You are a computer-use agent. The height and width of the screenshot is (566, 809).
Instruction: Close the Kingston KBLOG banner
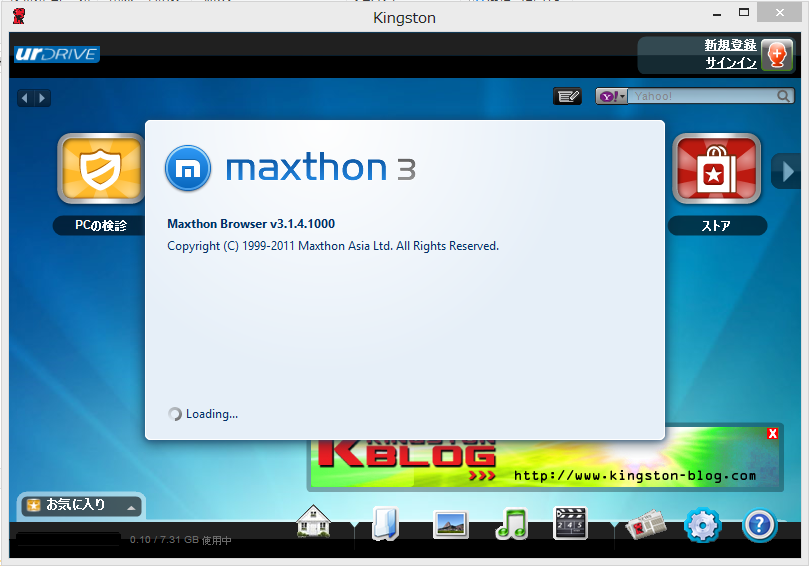coord(772,433)
